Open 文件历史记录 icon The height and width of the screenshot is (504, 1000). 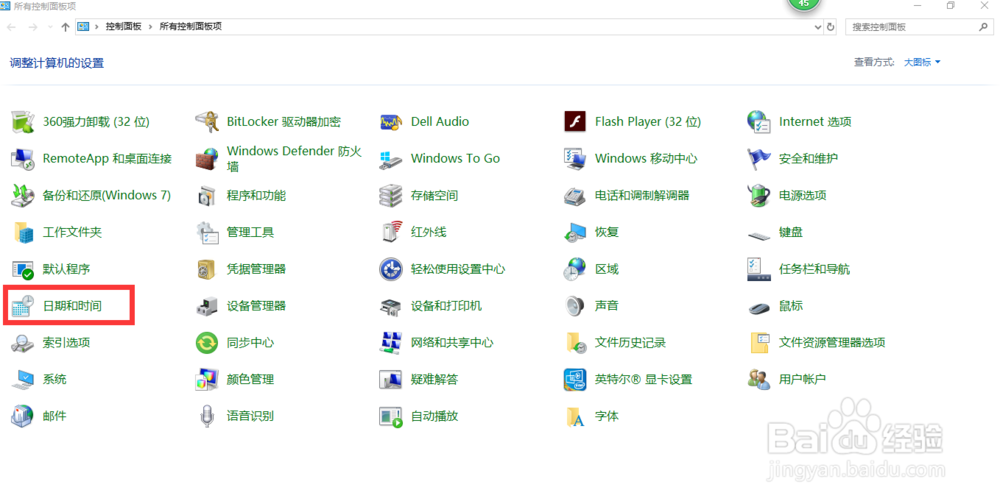[575, 343]
